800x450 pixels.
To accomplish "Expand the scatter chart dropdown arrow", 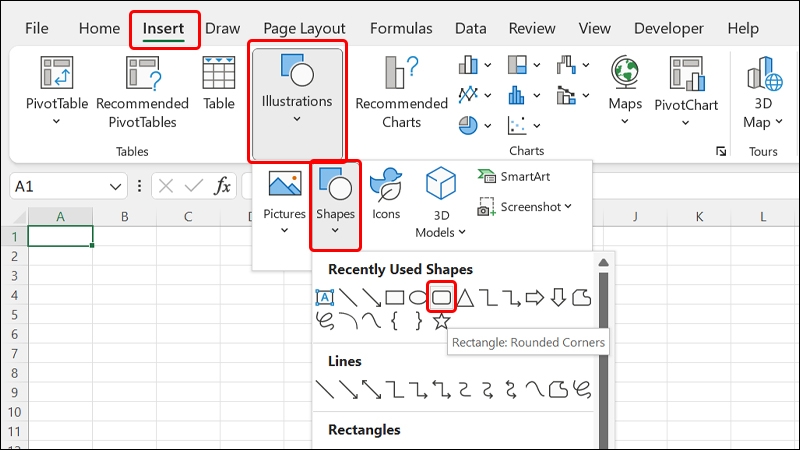I will pyautogui.click(x=537, y=125).
